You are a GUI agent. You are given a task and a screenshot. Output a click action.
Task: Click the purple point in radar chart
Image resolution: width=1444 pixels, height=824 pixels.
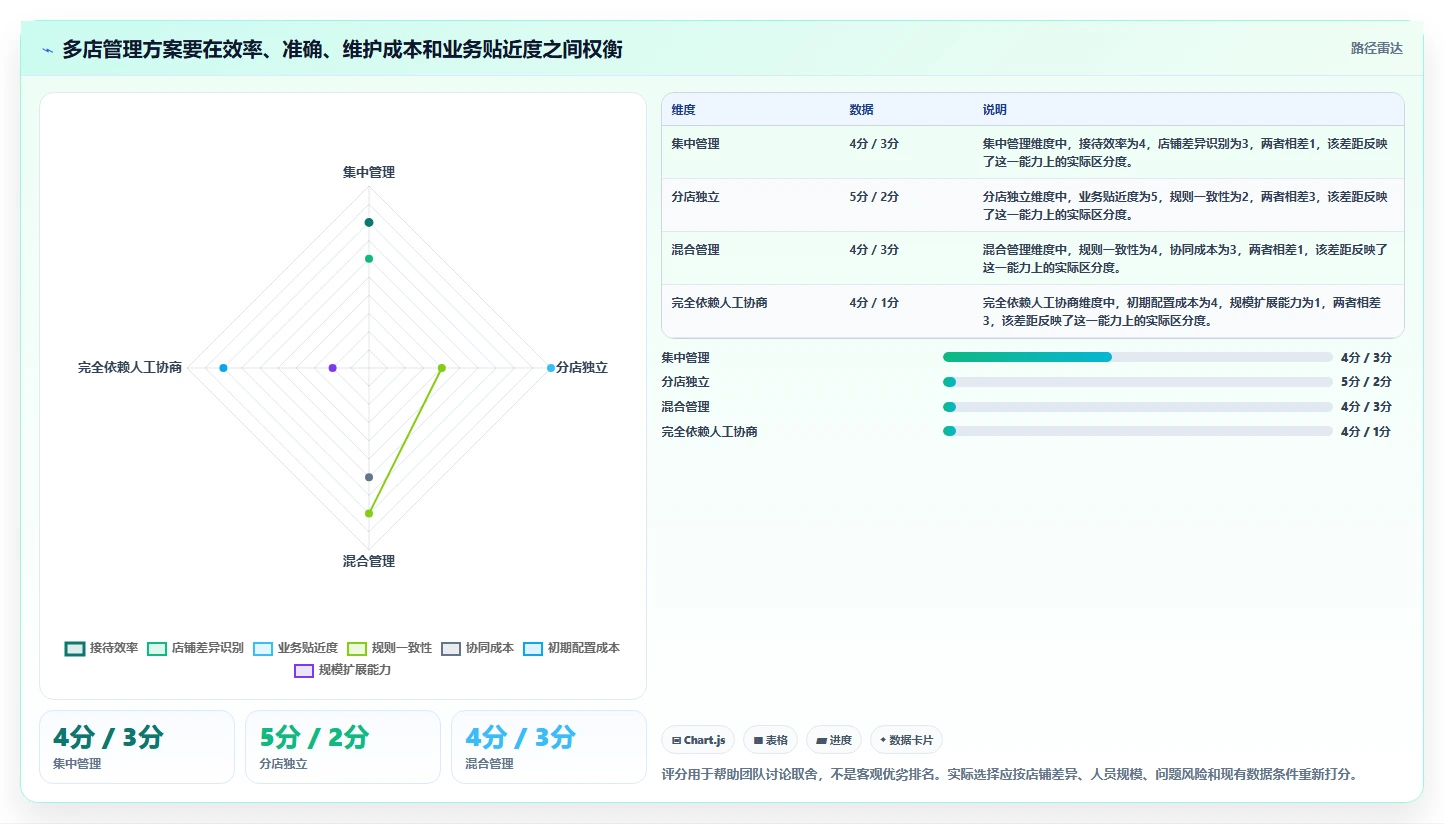(333, 368)
